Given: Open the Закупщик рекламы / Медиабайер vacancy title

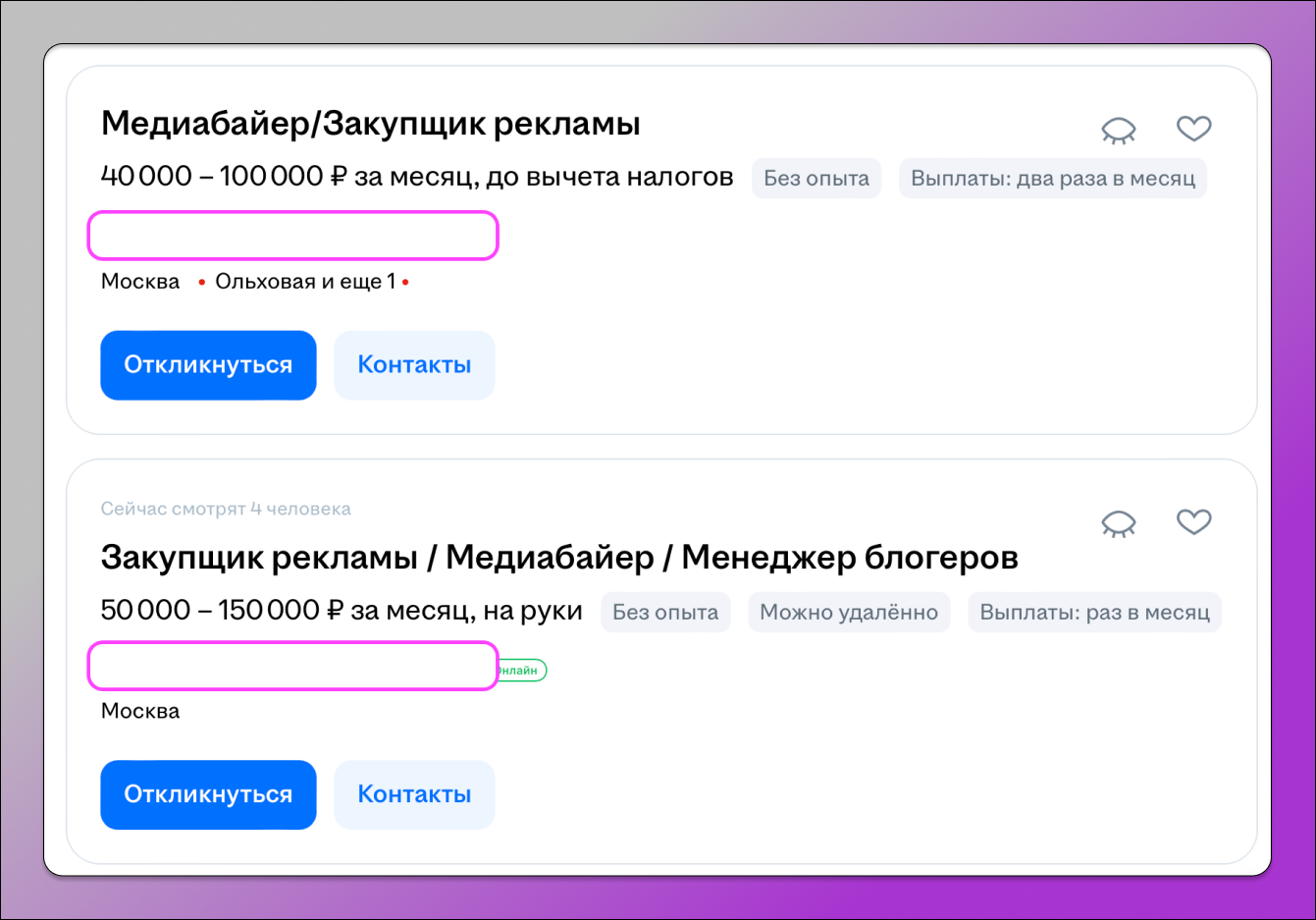Looking at the screenshot, I should coord(560,556).
